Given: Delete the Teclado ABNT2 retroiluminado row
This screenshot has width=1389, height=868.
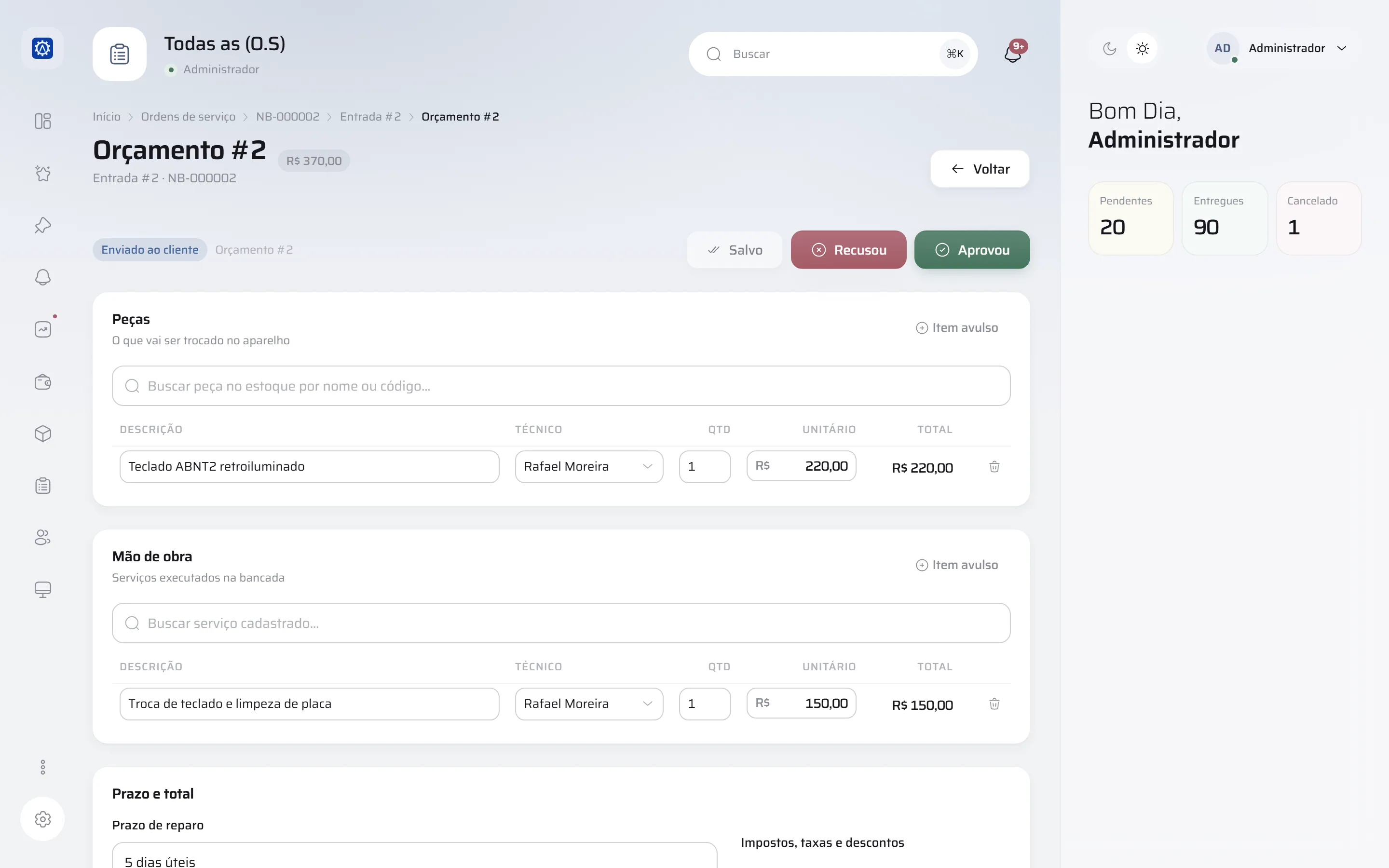Looking at the screenshot, I should [994, 467].
